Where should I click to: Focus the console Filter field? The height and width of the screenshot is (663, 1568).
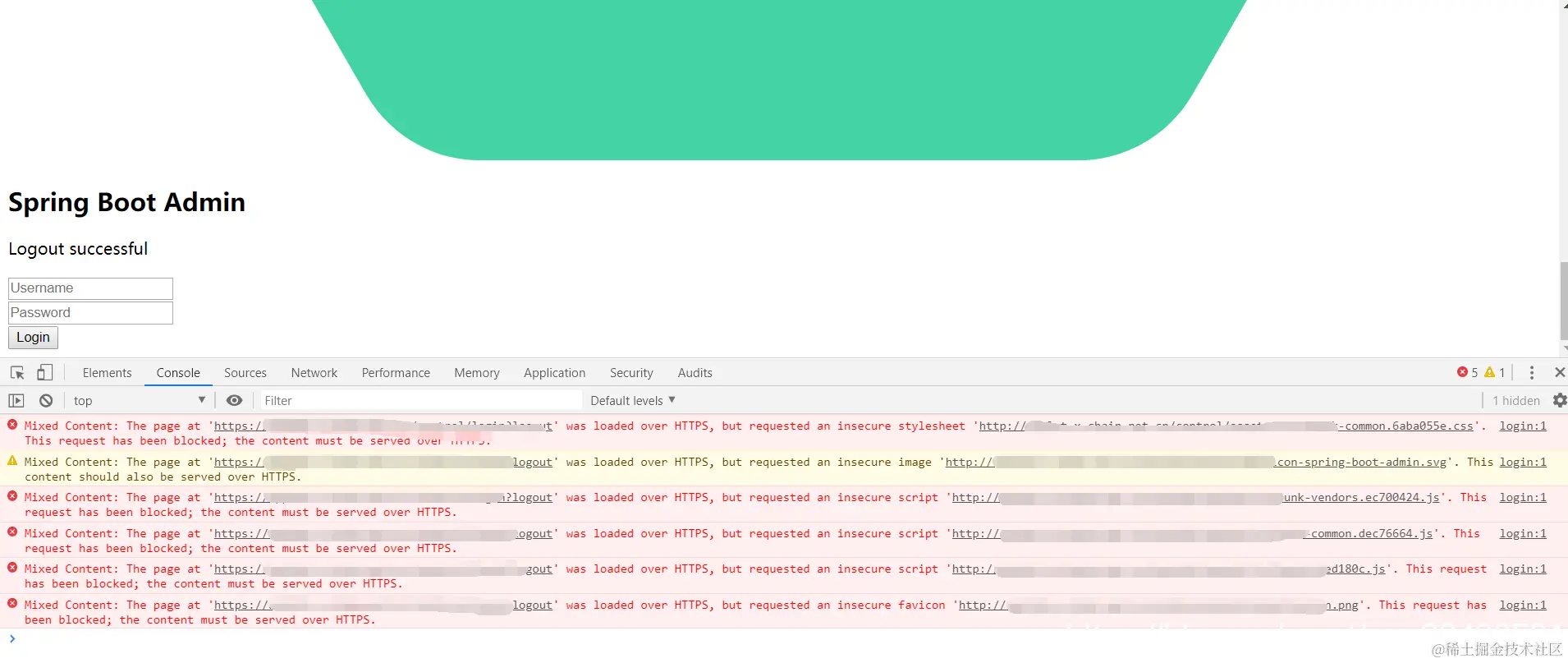pos(421,400)
